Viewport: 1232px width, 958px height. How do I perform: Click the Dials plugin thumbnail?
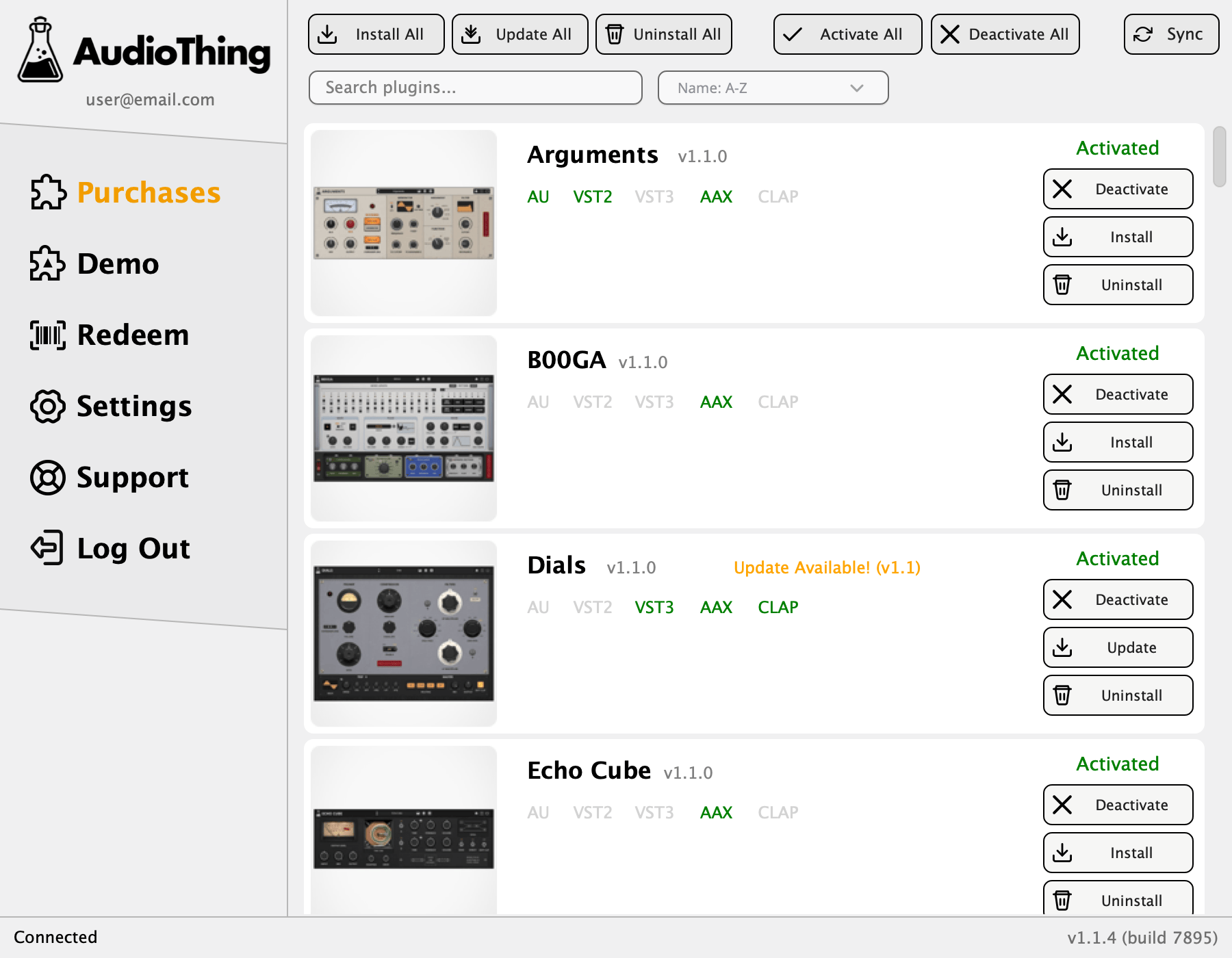coord(404,634)
